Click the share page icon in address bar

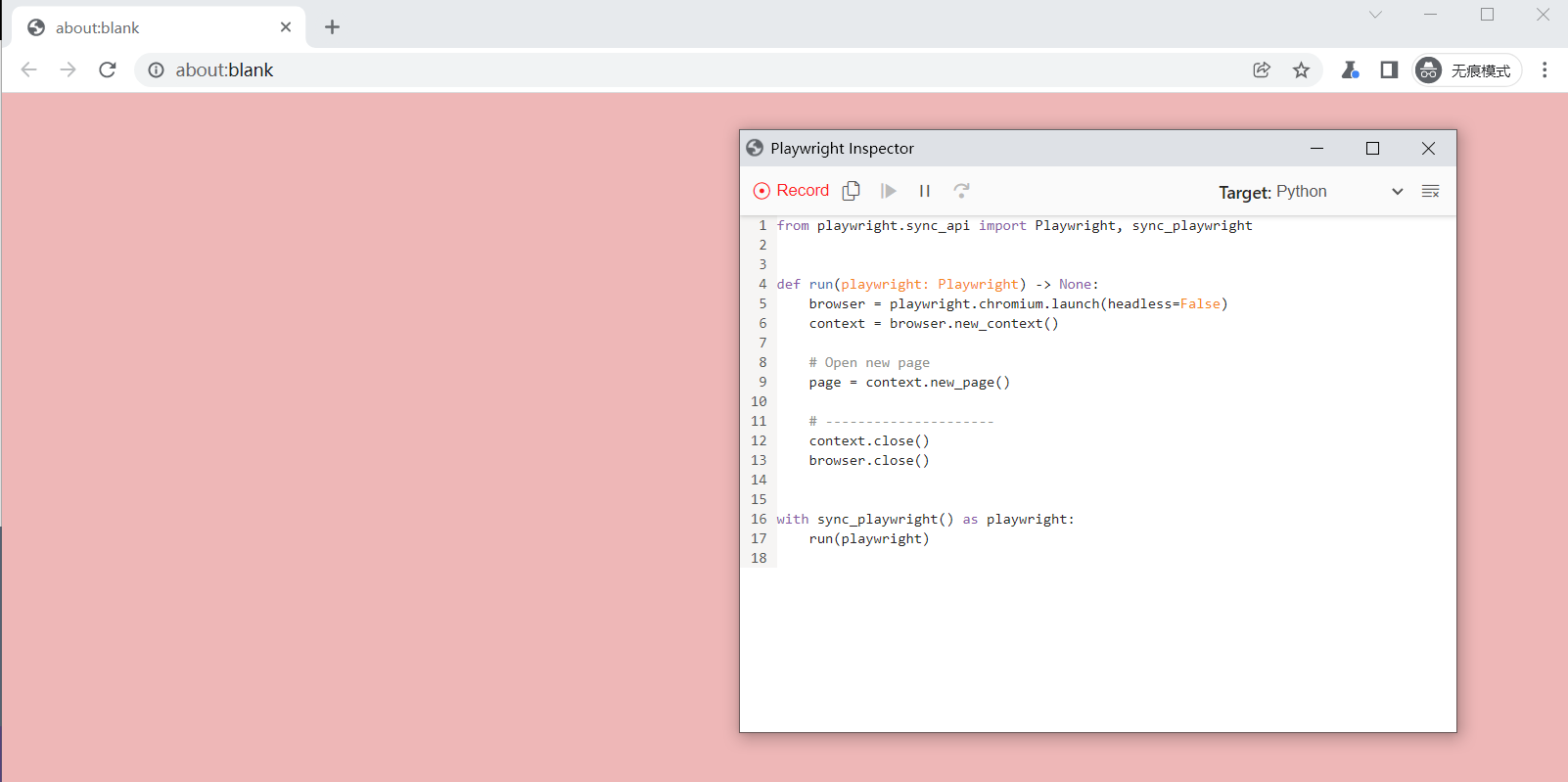pos(1262,69)
